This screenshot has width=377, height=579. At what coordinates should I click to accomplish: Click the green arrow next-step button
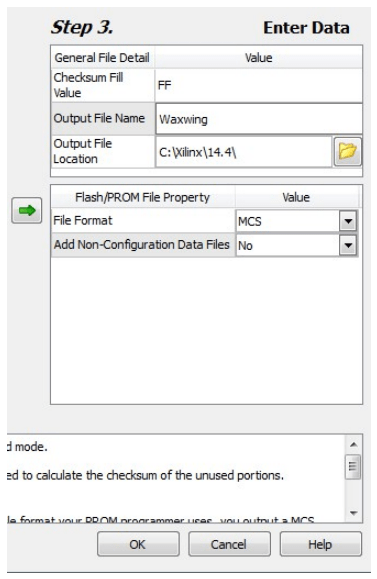[x=27, y=210]
